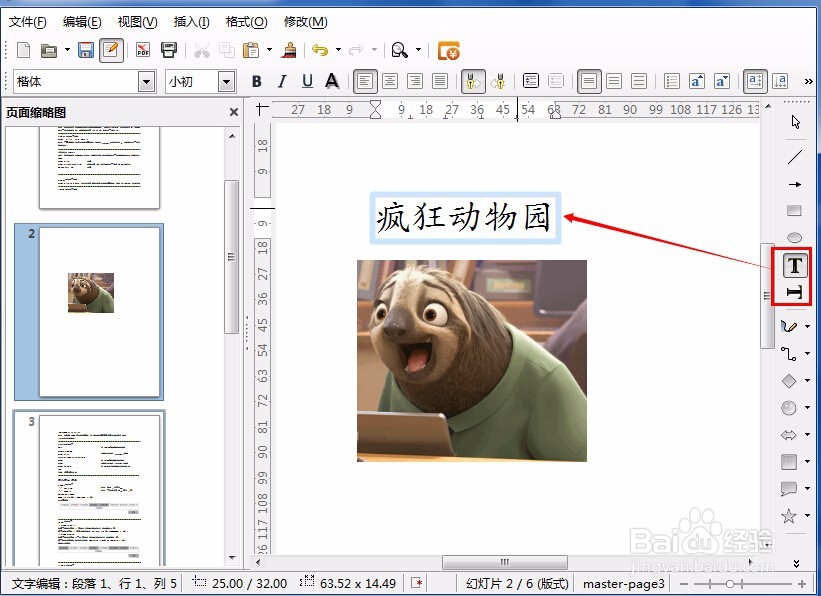This screenshot has width=821, height=596.
Task: Activate the horizontal Text tool (T)
Action: point(795,266)
